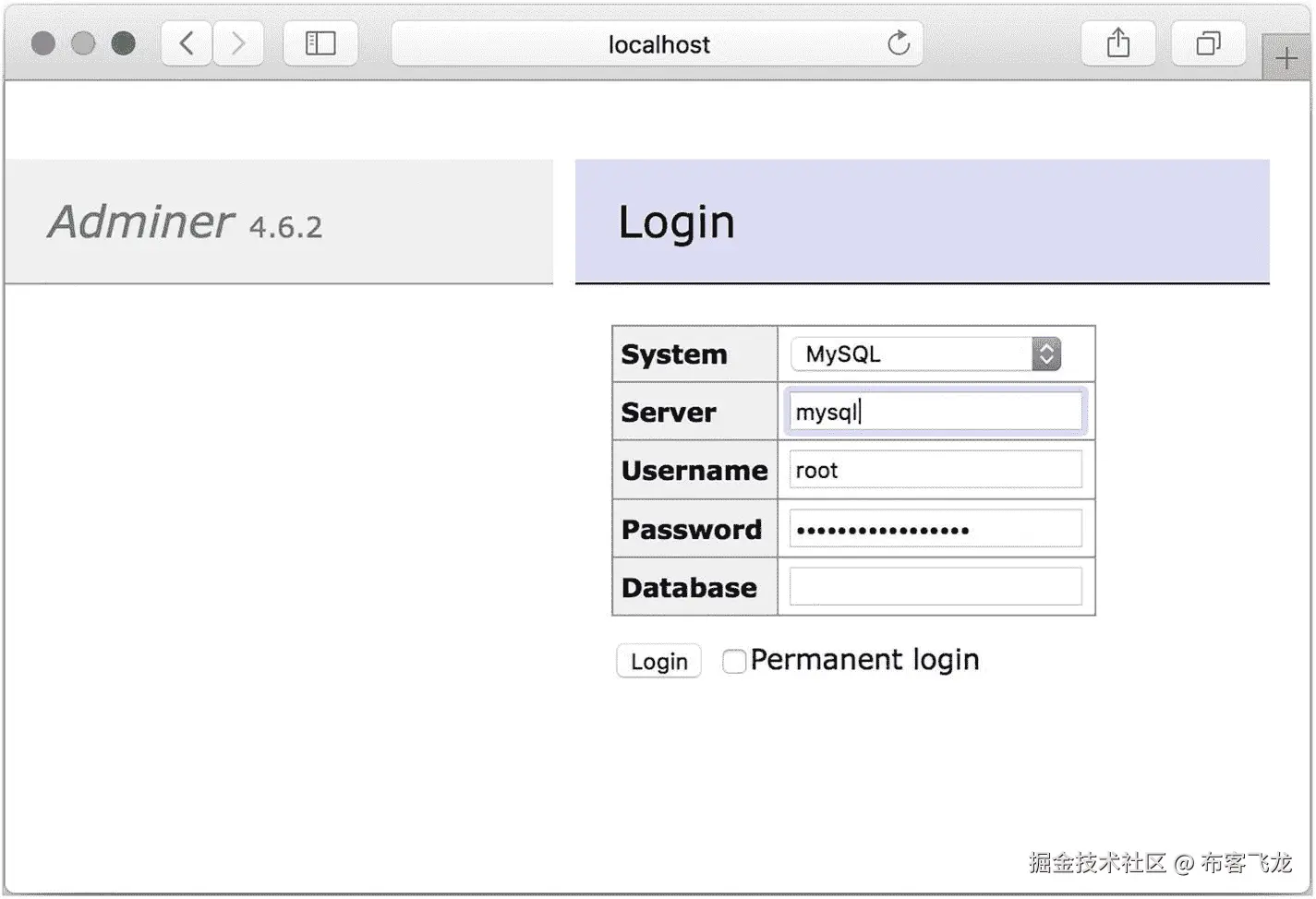Show the Safari sidebar

[320, 43]
